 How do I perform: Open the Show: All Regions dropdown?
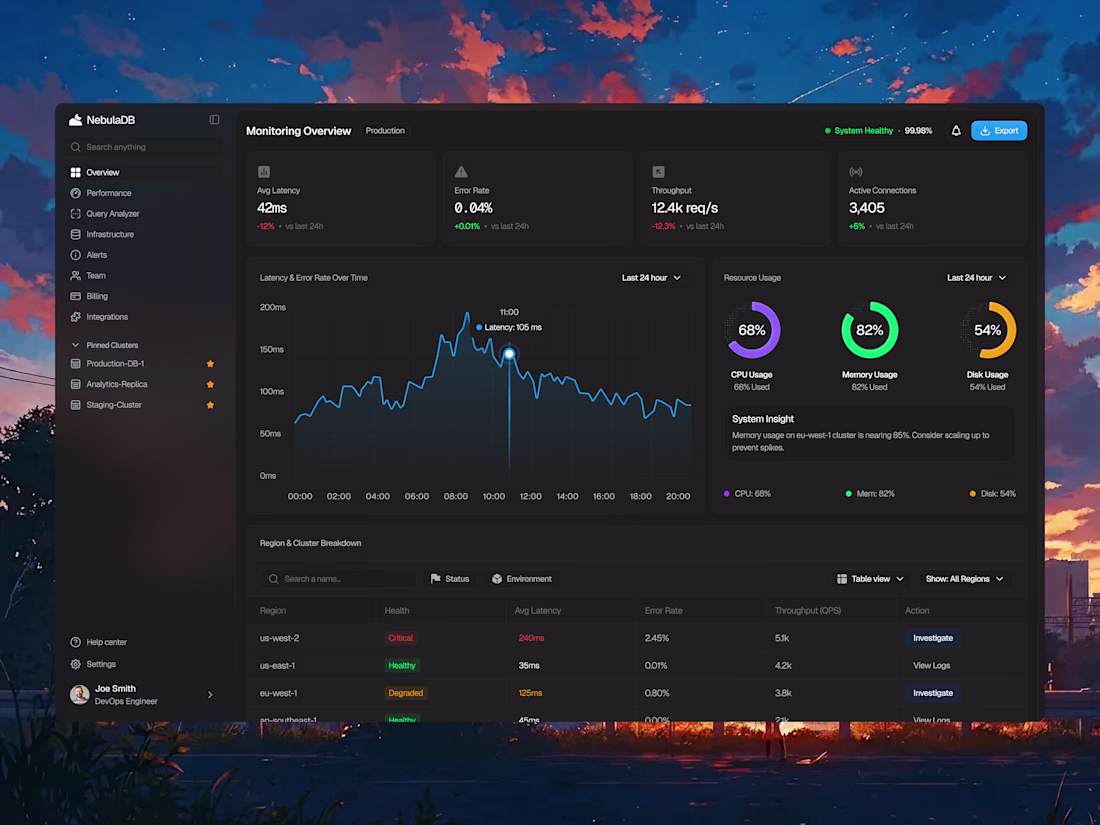(x=964, y=579)
